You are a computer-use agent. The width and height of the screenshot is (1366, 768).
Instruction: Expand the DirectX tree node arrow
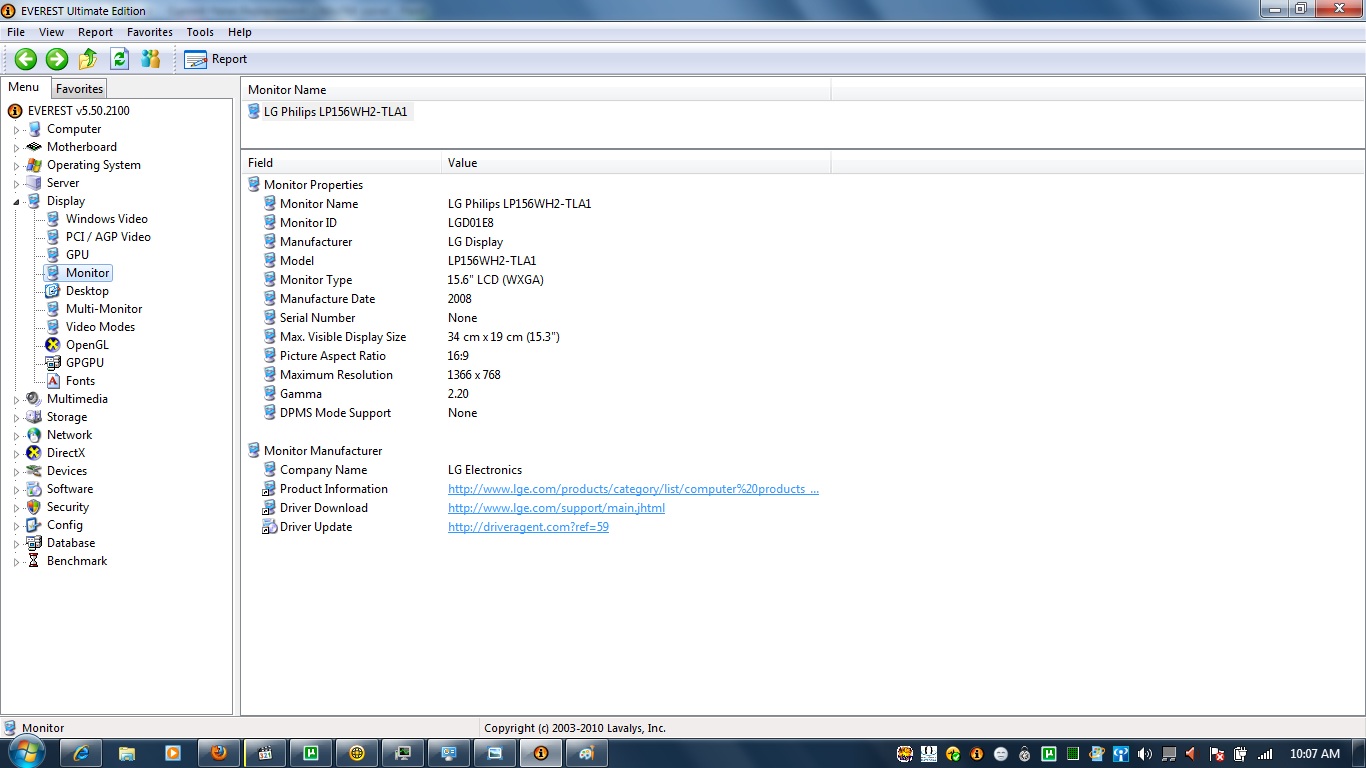click(x=16, y=454)
